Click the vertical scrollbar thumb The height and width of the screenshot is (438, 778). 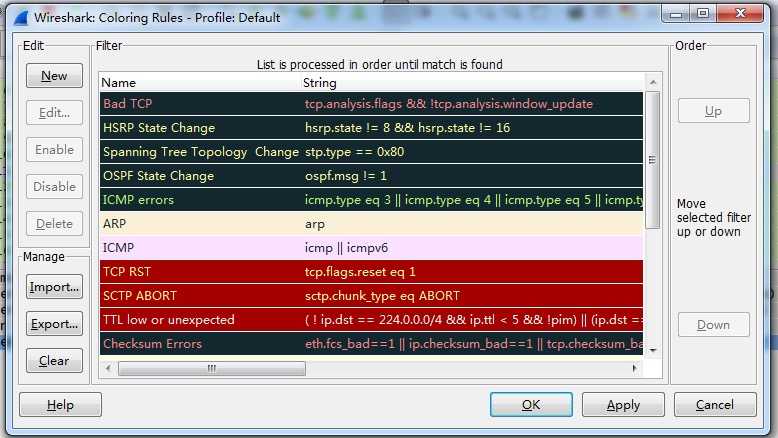pos(652,160)
